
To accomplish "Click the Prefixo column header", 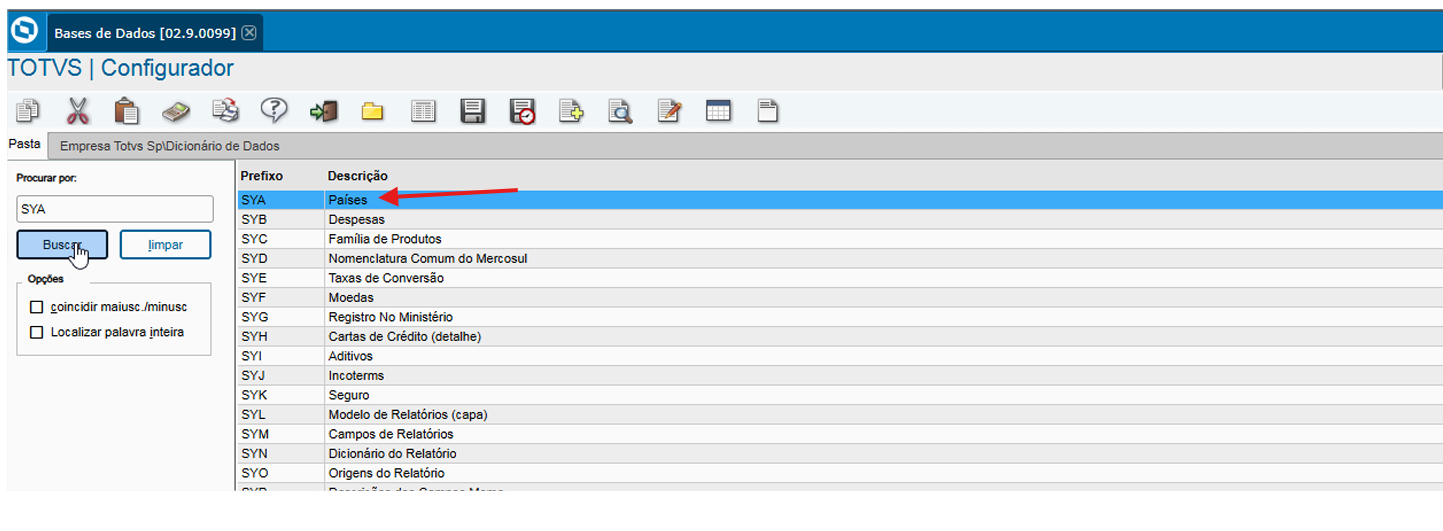I will (262, 176).
